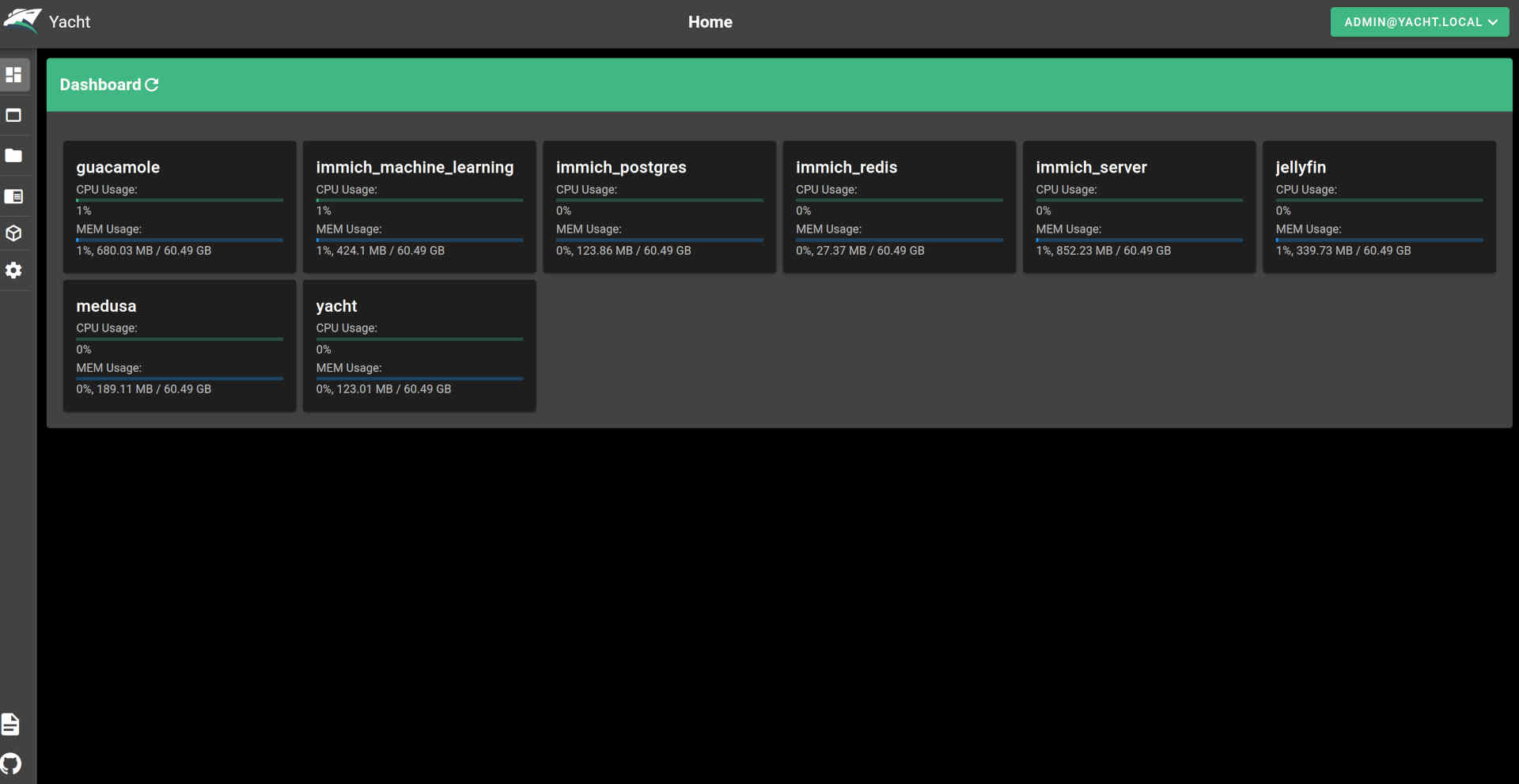Expand the ADMIN@YACHT.LOCAL user menu

(x=1419, y=22)
